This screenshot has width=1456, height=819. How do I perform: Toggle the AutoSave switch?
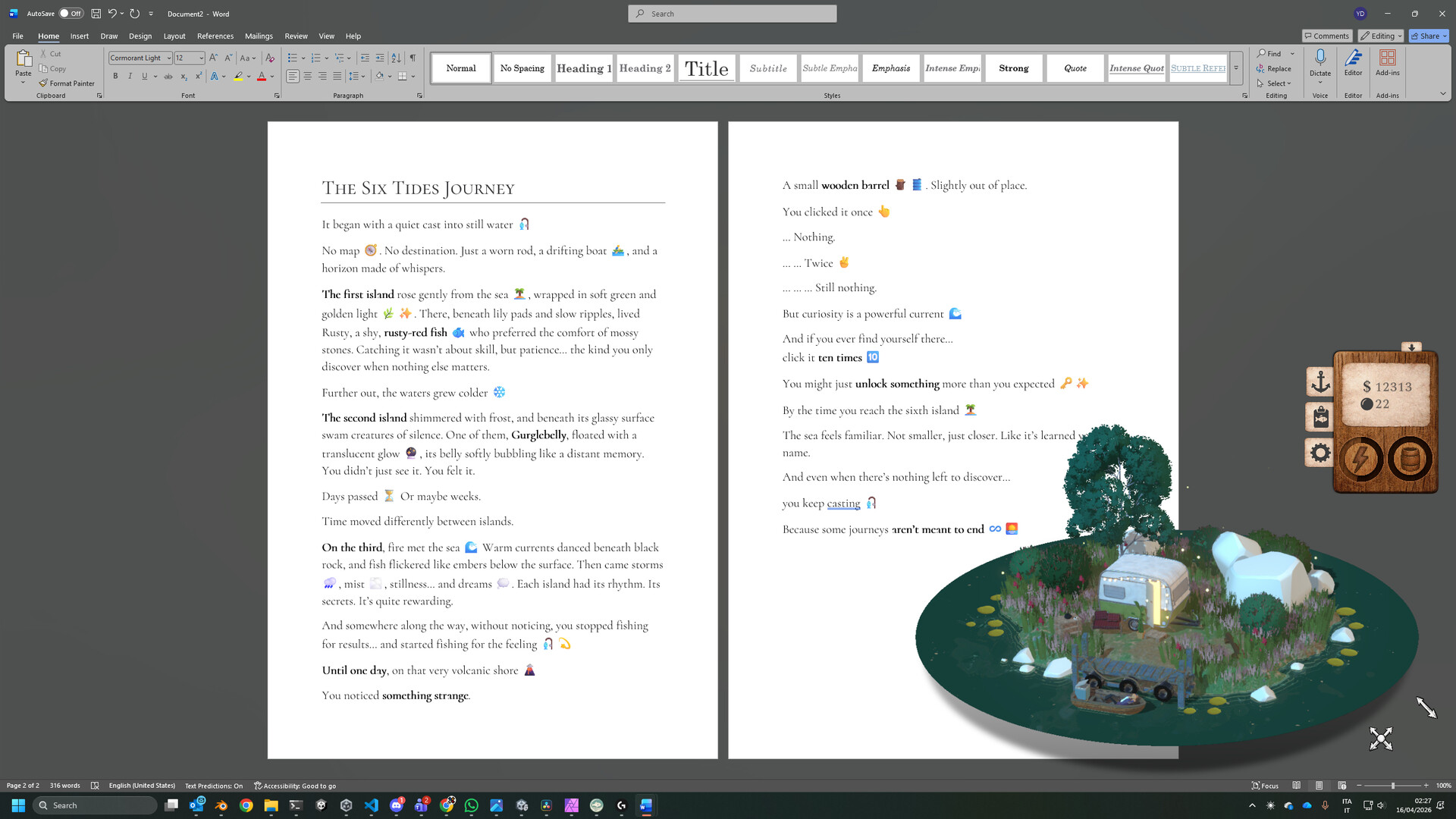click(x=71, y=14)
